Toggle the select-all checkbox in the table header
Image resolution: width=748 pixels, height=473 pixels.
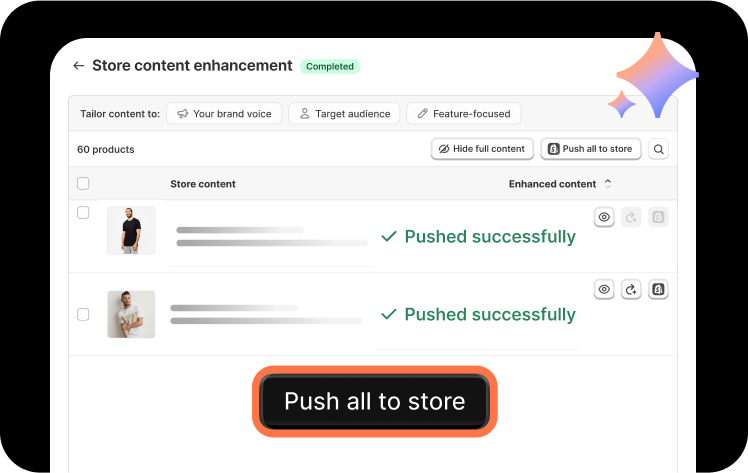click(x=83, y=183)
